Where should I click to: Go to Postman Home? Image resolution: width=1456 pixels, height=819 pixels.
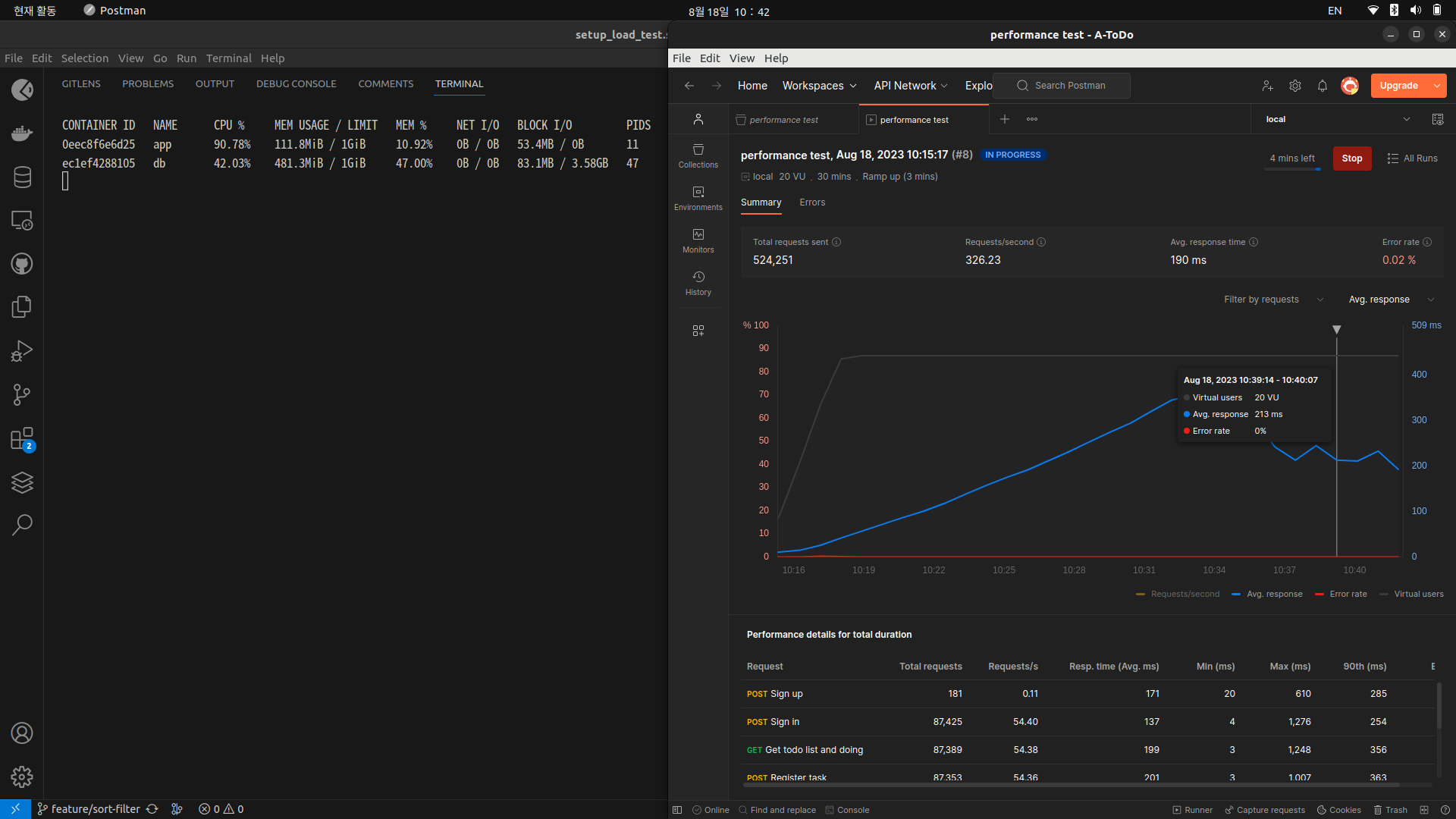click(x=752, y=86)
